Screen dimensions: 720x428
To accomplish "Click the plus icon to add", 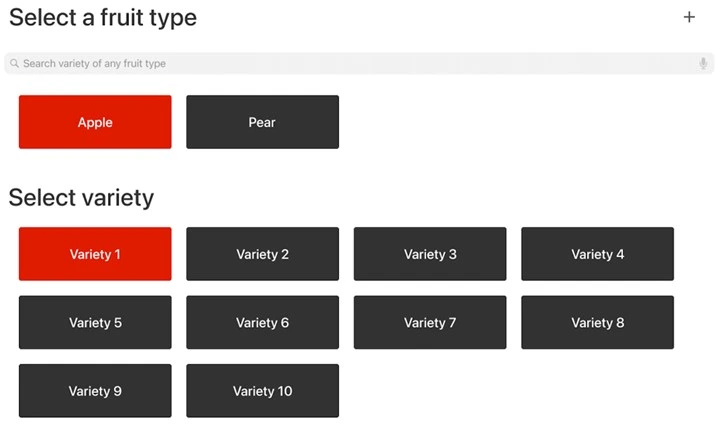I will coord(689,17).
